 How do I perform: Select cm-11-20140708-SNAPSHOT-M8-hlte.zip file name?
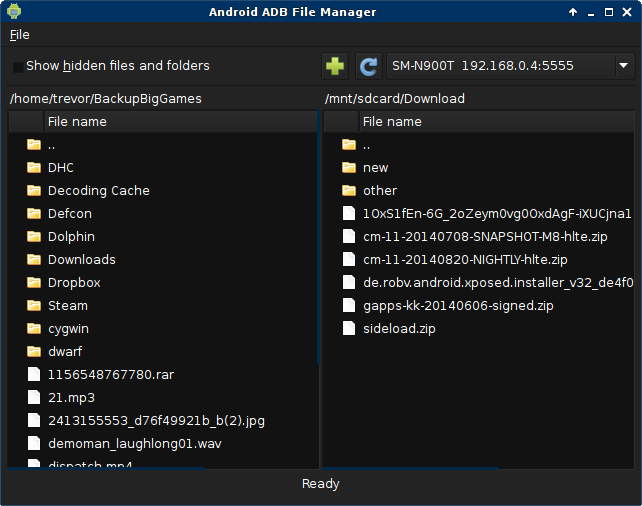tap(485, 237)
